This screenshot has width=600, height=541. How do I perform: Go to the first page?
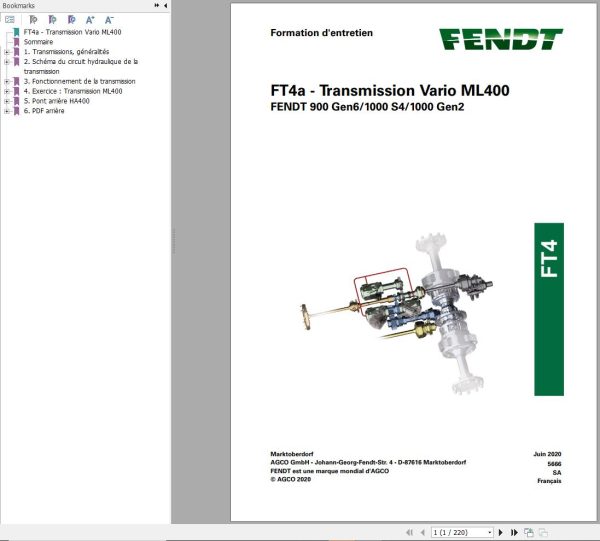point(409,532)
